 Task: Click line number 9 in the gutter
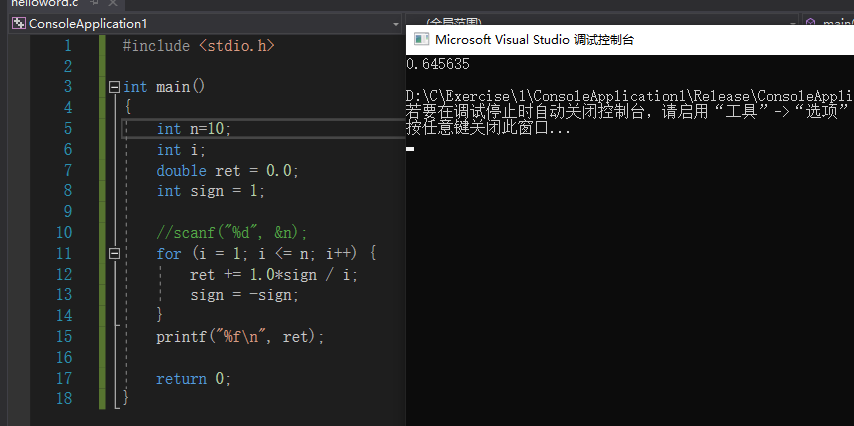[x=68, y=212]
